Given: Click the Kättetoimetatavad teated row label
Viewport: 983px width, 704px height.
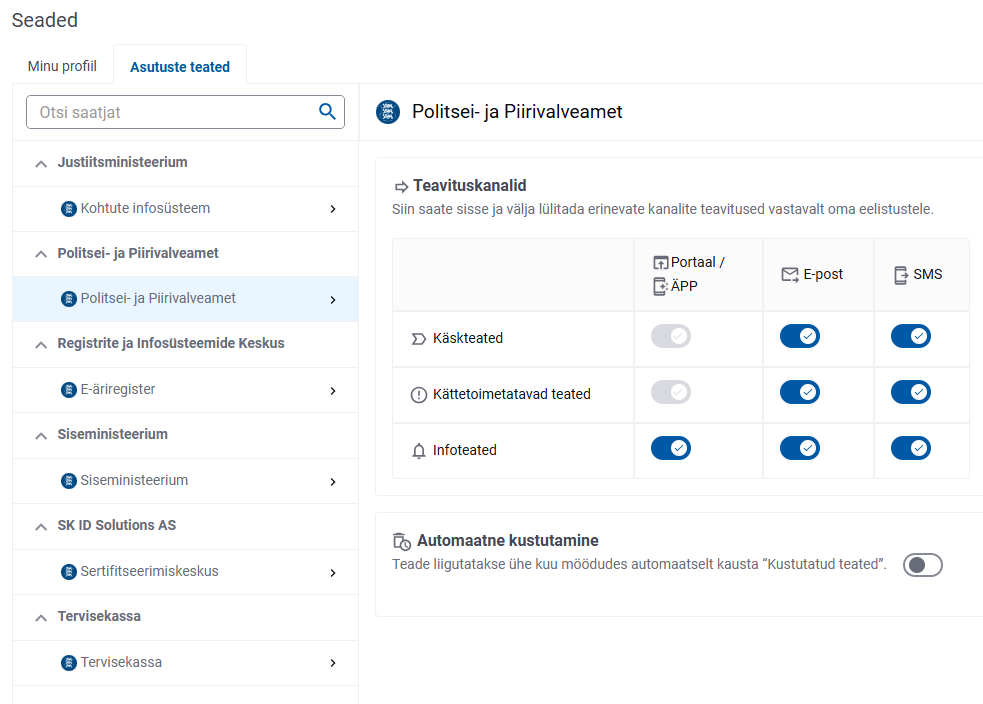Looking at the screenshot, I should [512, 394].
